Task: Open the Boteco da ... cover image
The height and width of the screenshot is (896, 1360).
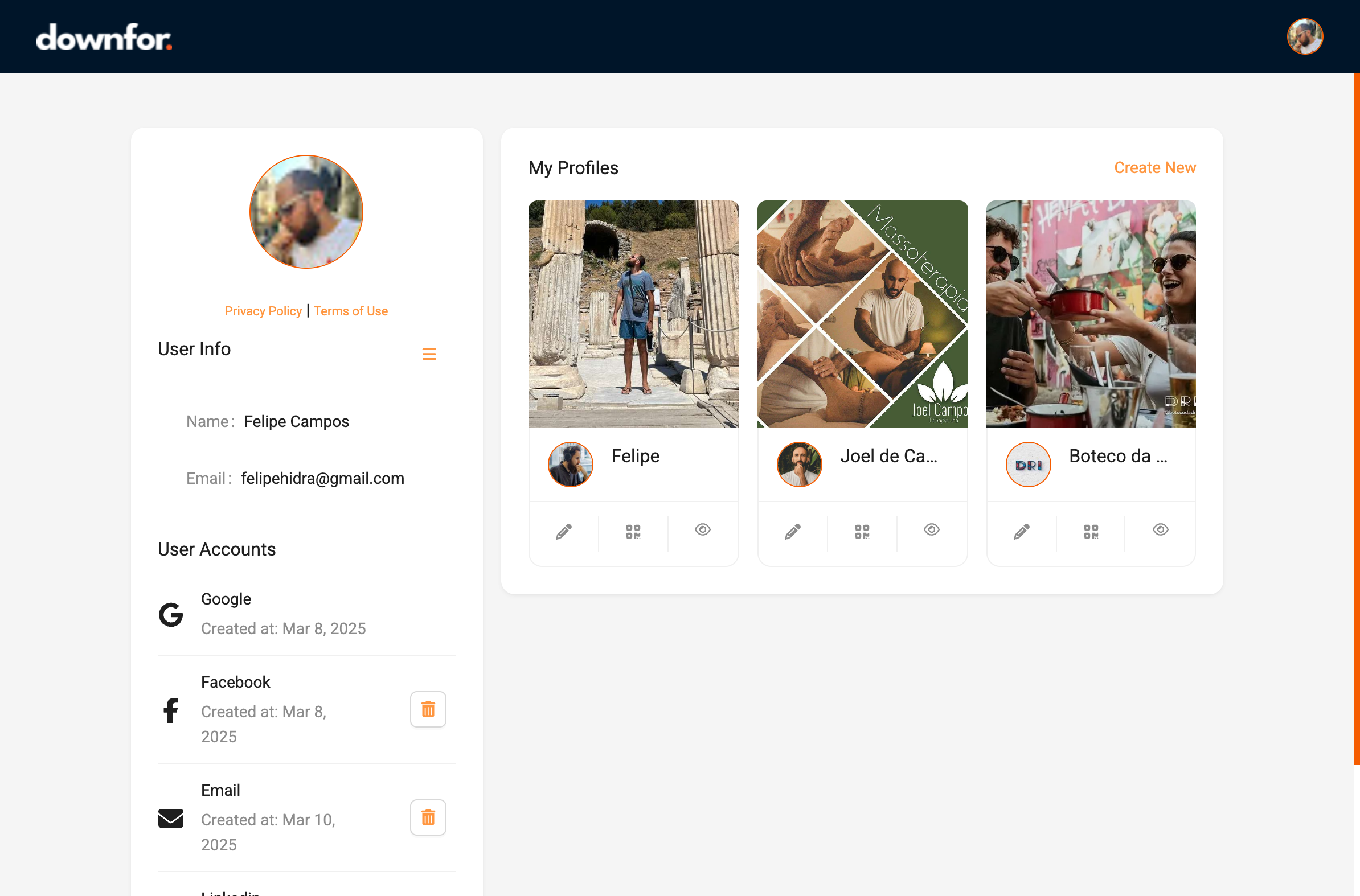Action: pyautogui.click(x=1091, y=314)
